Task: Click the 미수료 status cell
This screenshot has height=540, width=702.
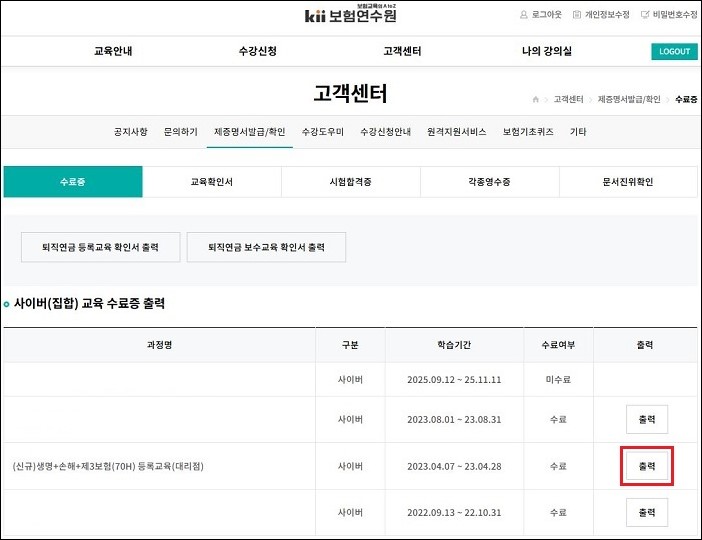Action: pos(558,380)
